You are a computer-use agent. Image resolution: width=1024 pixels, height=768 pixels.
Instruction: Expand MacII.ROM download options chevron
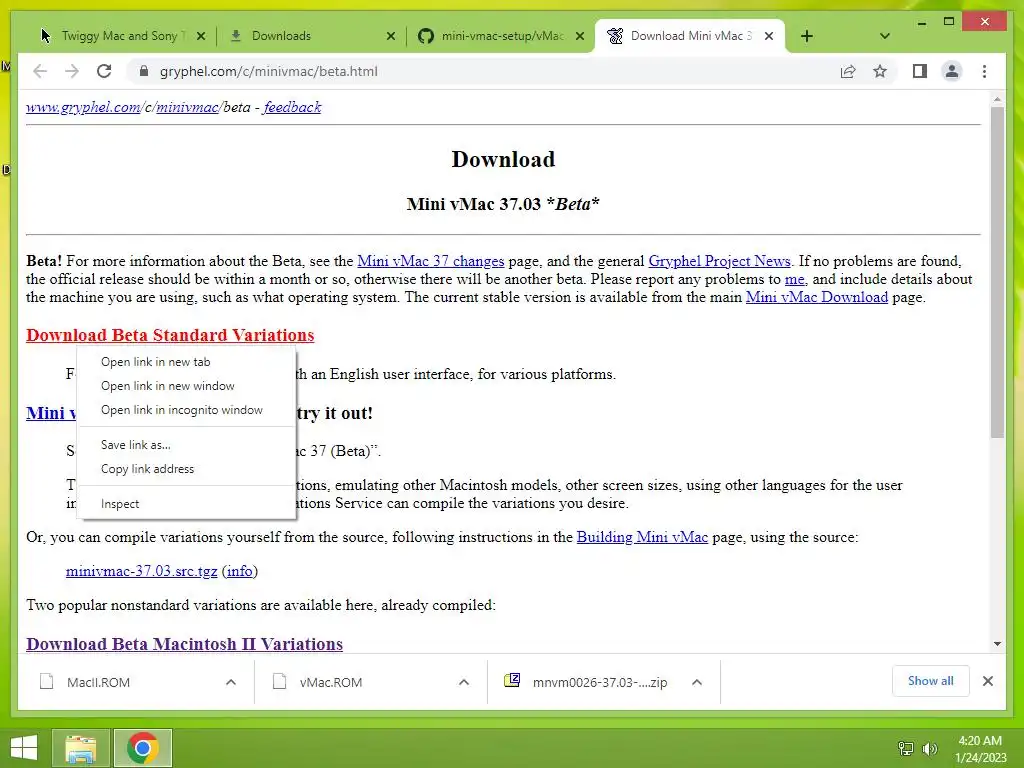[x=231, y=682]
